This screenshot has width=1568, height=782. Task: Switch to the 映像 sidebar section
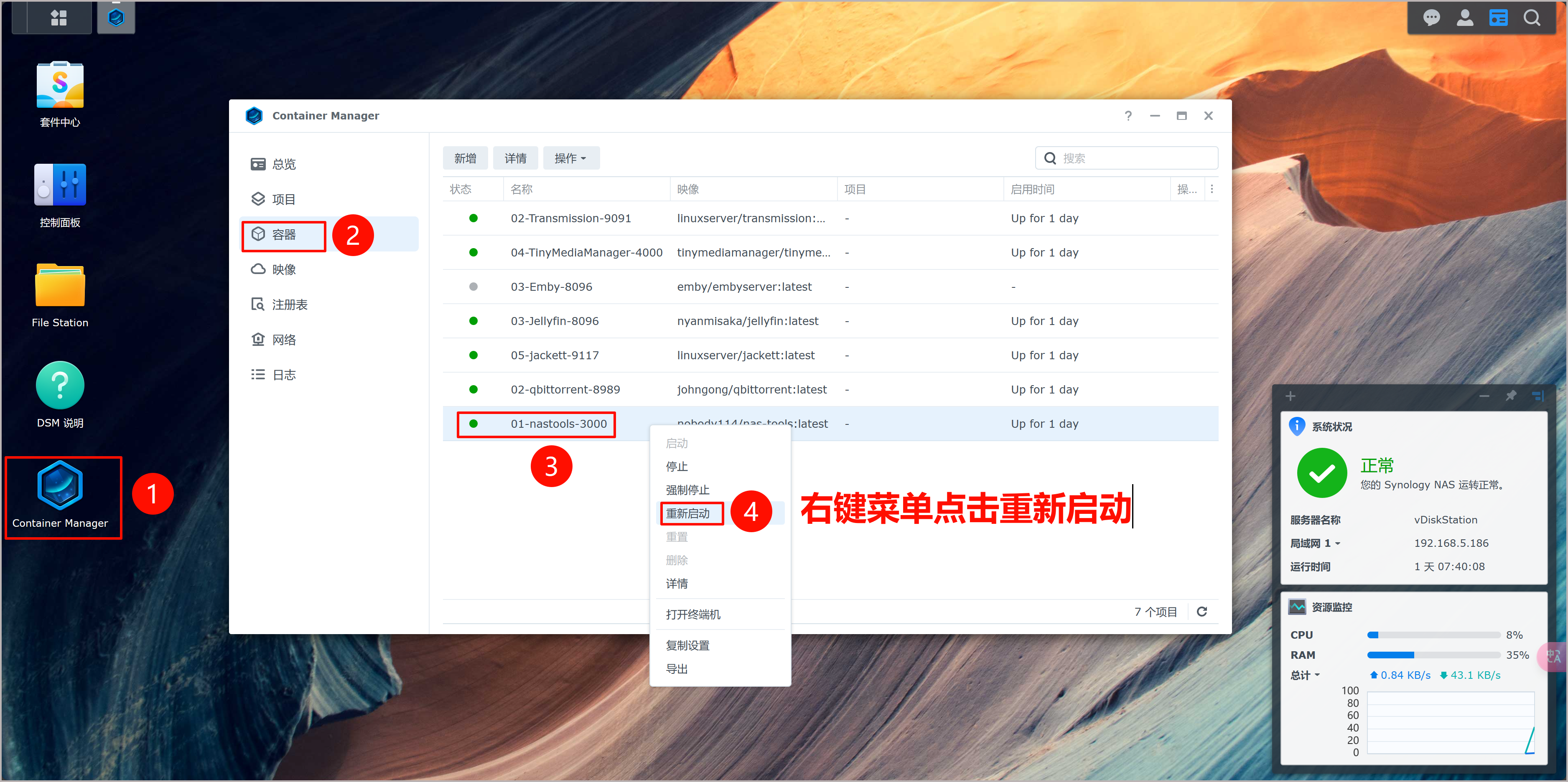click(x=283, y=269)
